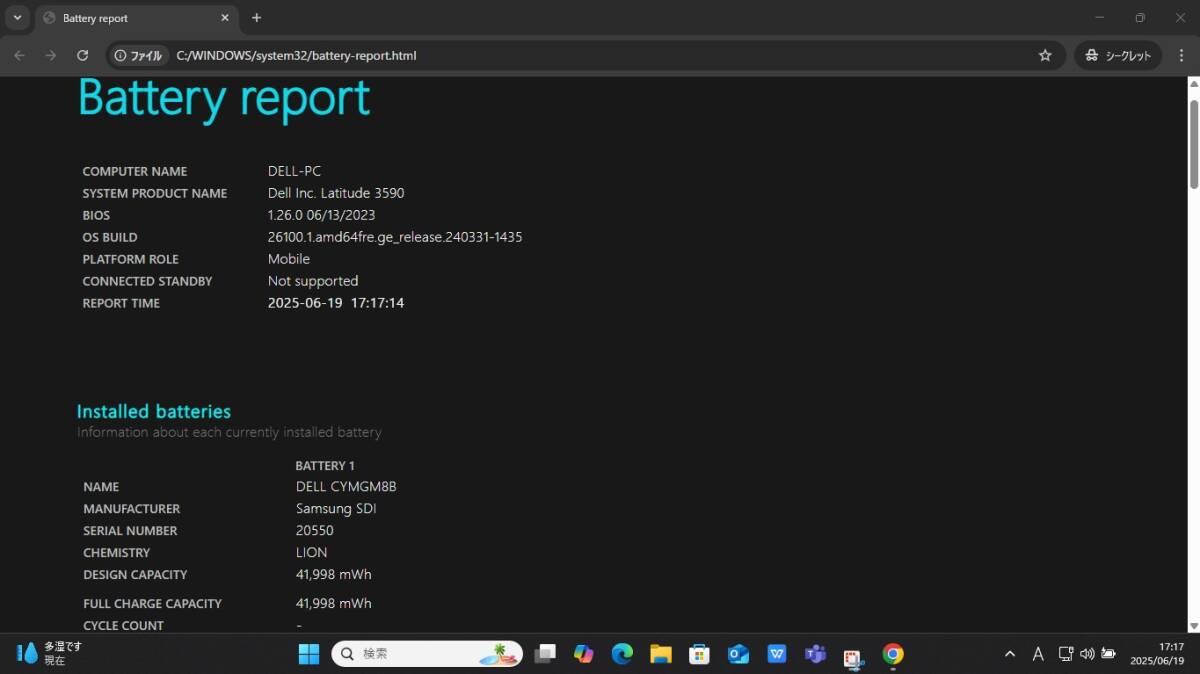Click the シークレット incognito indicator
The height and width of the screenshot is (674, 1200).
point(1118,55)
